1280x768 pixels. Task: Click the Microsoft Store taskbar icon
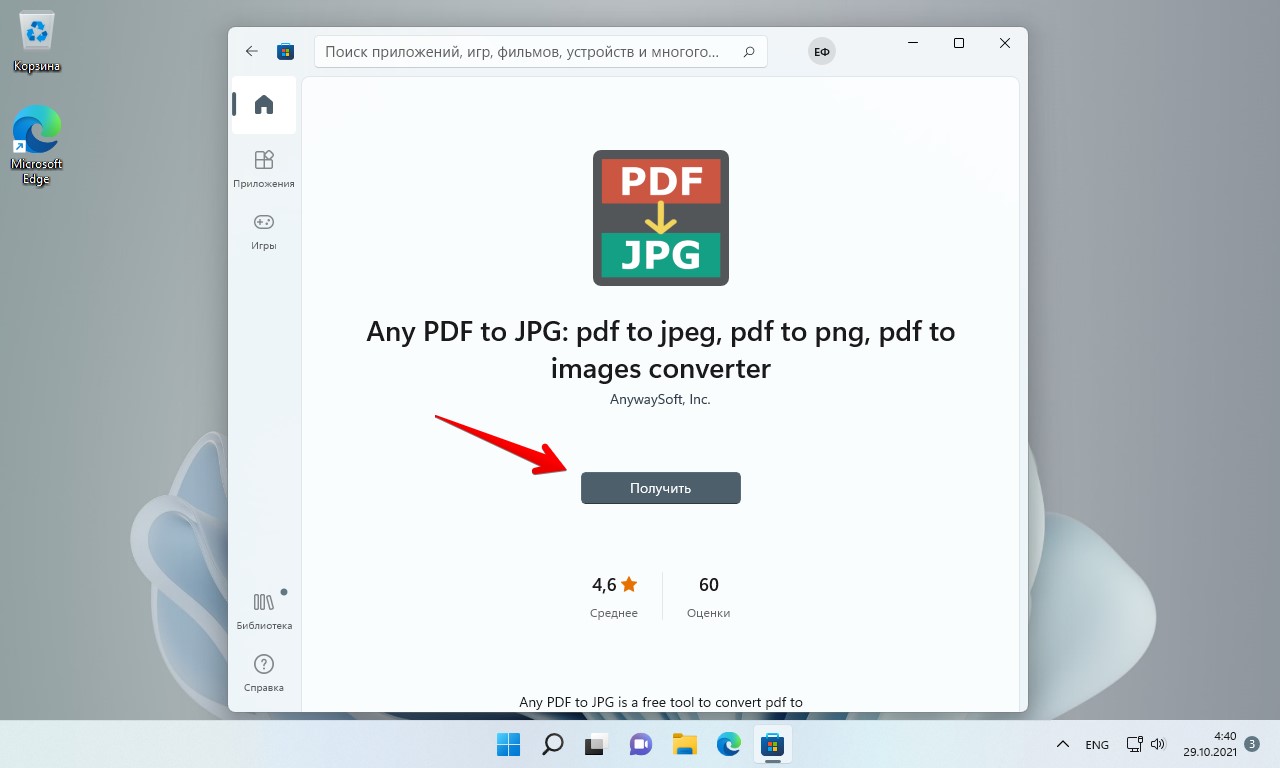pos(772,744)
